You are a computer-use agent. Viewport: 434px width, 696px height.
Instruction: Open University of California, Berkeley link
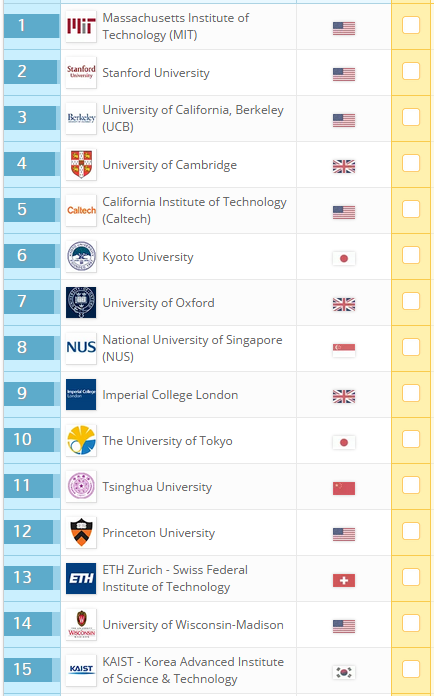(193, 118)
